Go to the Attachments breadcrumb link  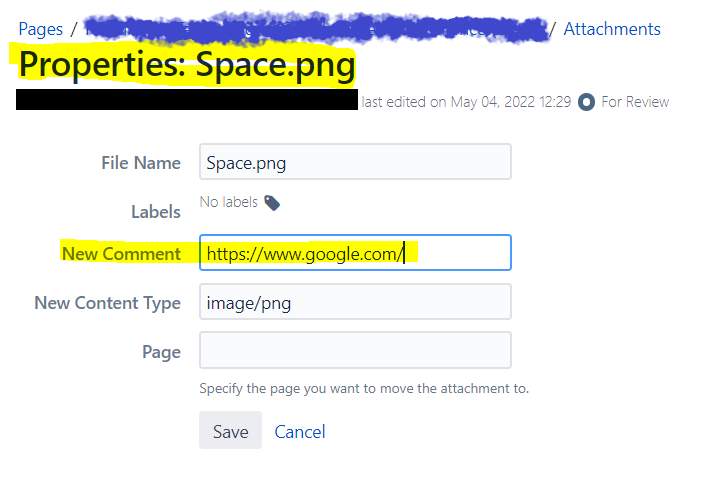(612, 29)
